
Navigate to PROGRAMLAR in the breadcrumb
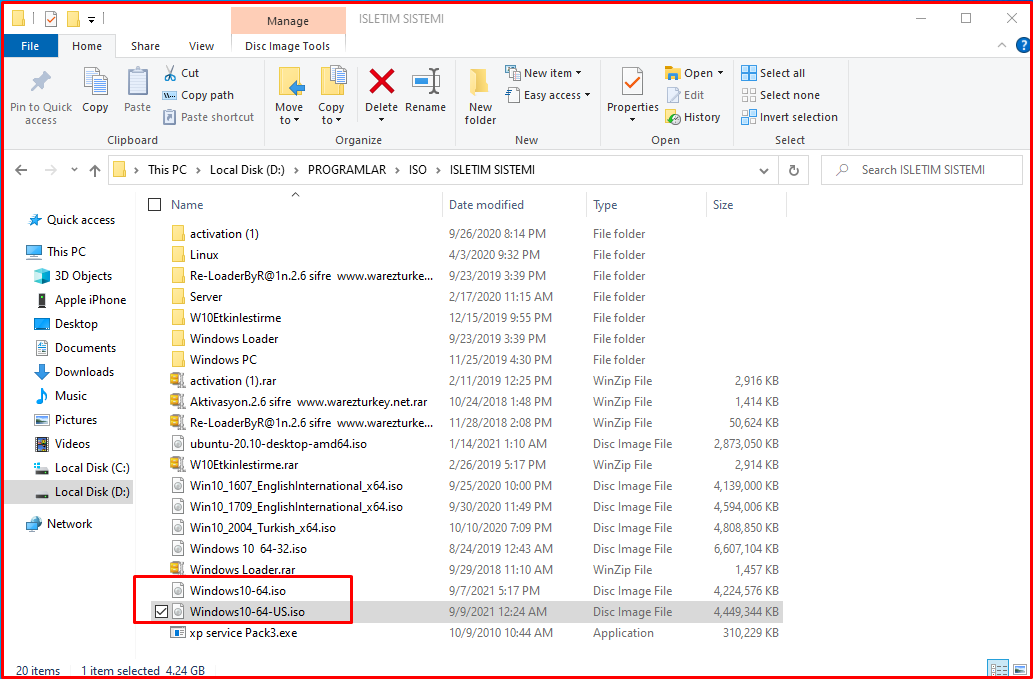pos(347,170)
